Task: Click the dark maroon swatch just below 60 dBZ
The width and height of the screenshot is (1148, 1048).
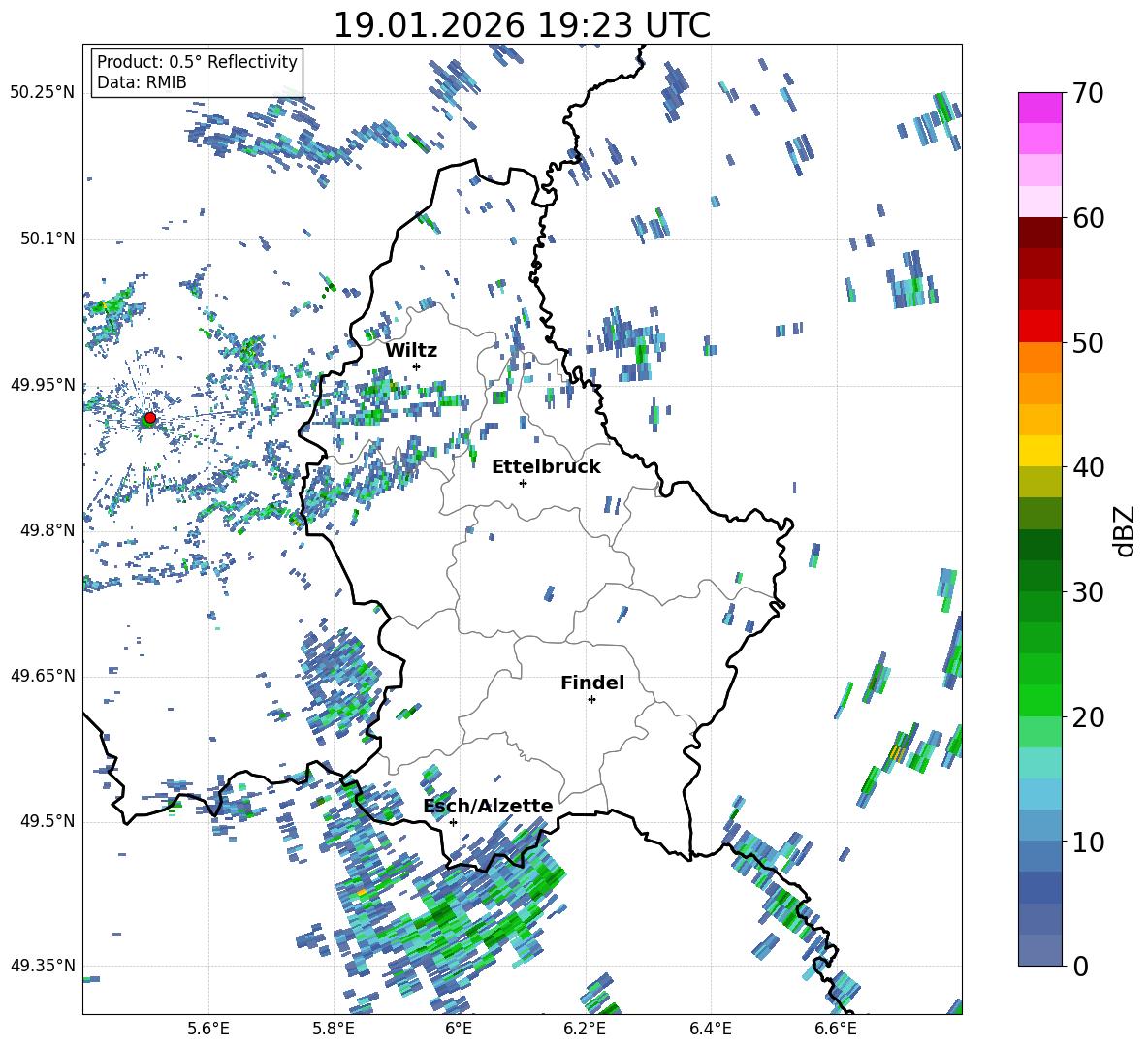Action: tap(1039, 234)
